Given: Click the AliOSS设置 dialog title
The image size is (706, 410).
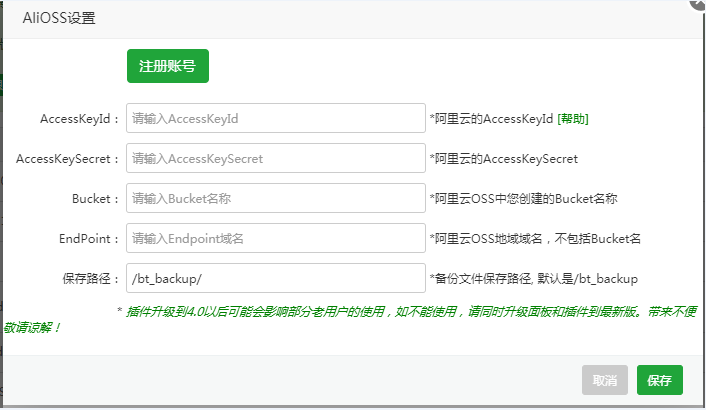Looking at the screenshot, I should [59, 18].
